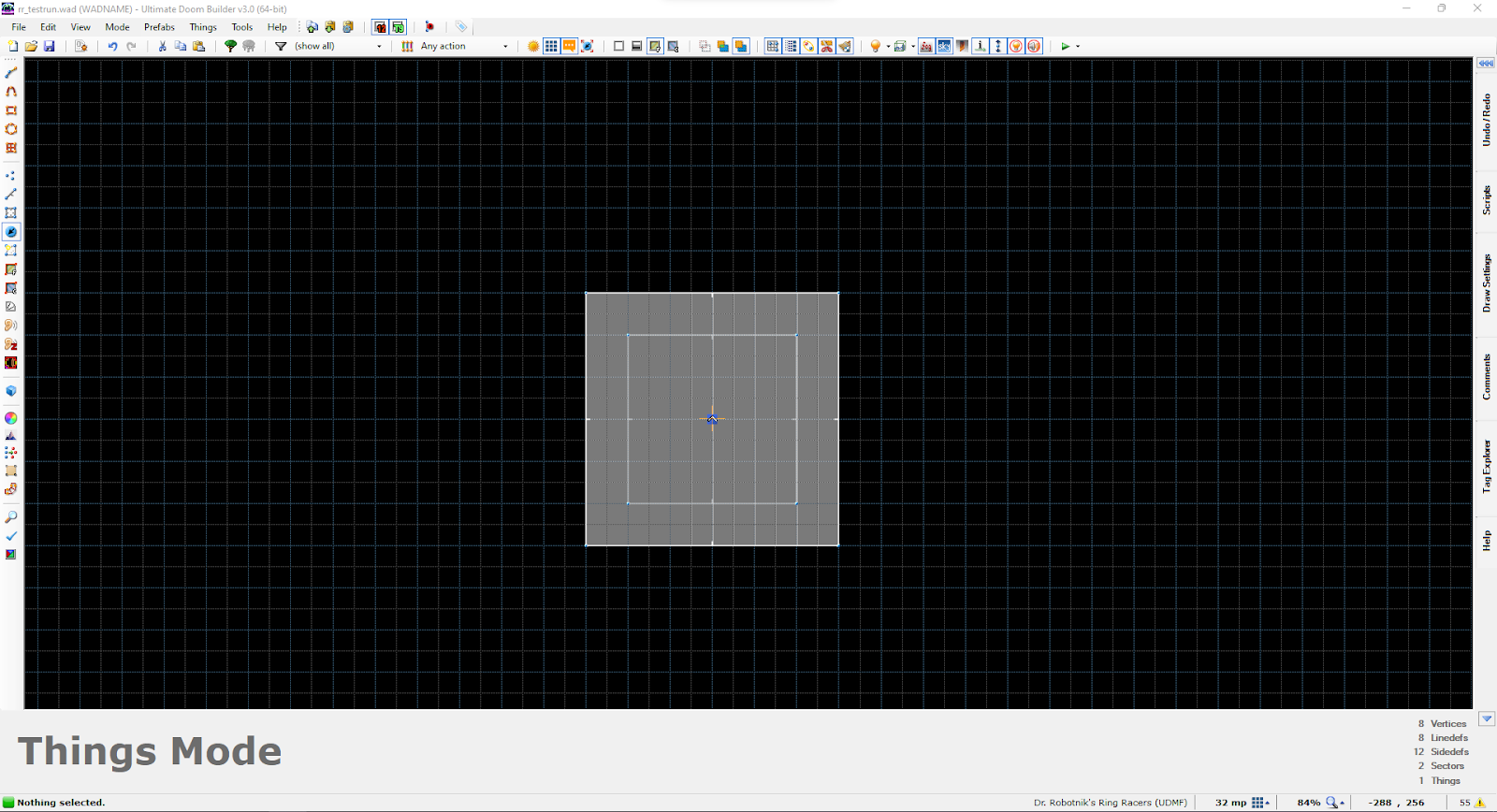Select the Draw Rectangle tool
1497x812 pixels.
[11, 109]
